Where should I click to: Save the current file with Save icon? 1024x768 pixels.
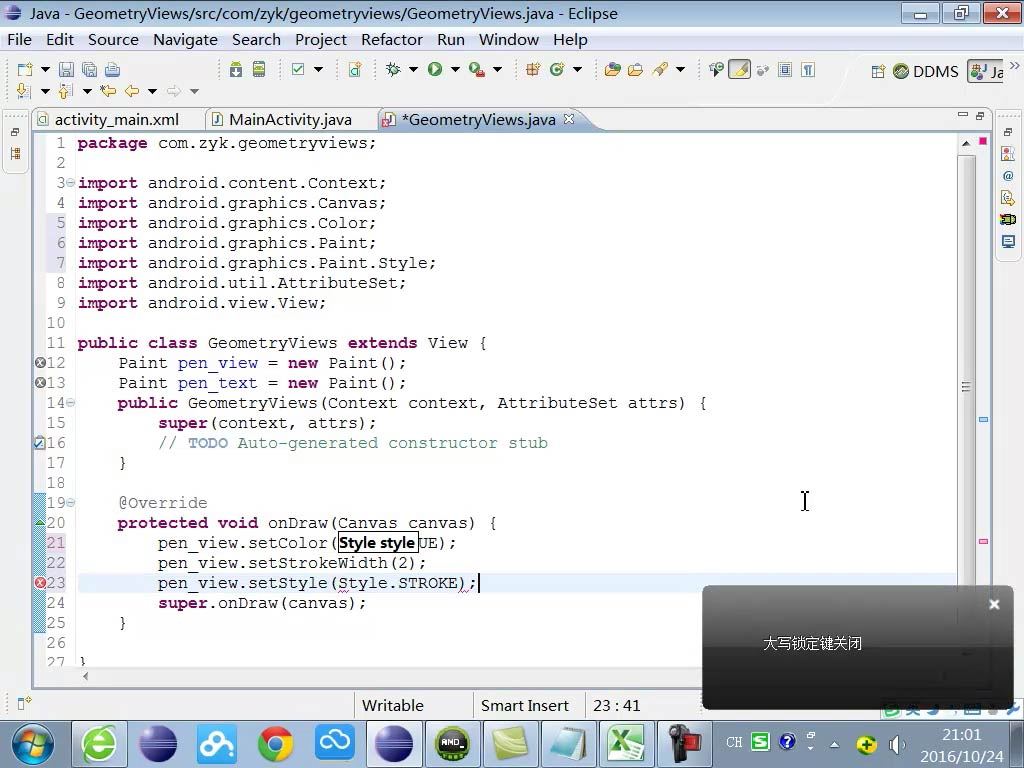click(x=66, y=69)
